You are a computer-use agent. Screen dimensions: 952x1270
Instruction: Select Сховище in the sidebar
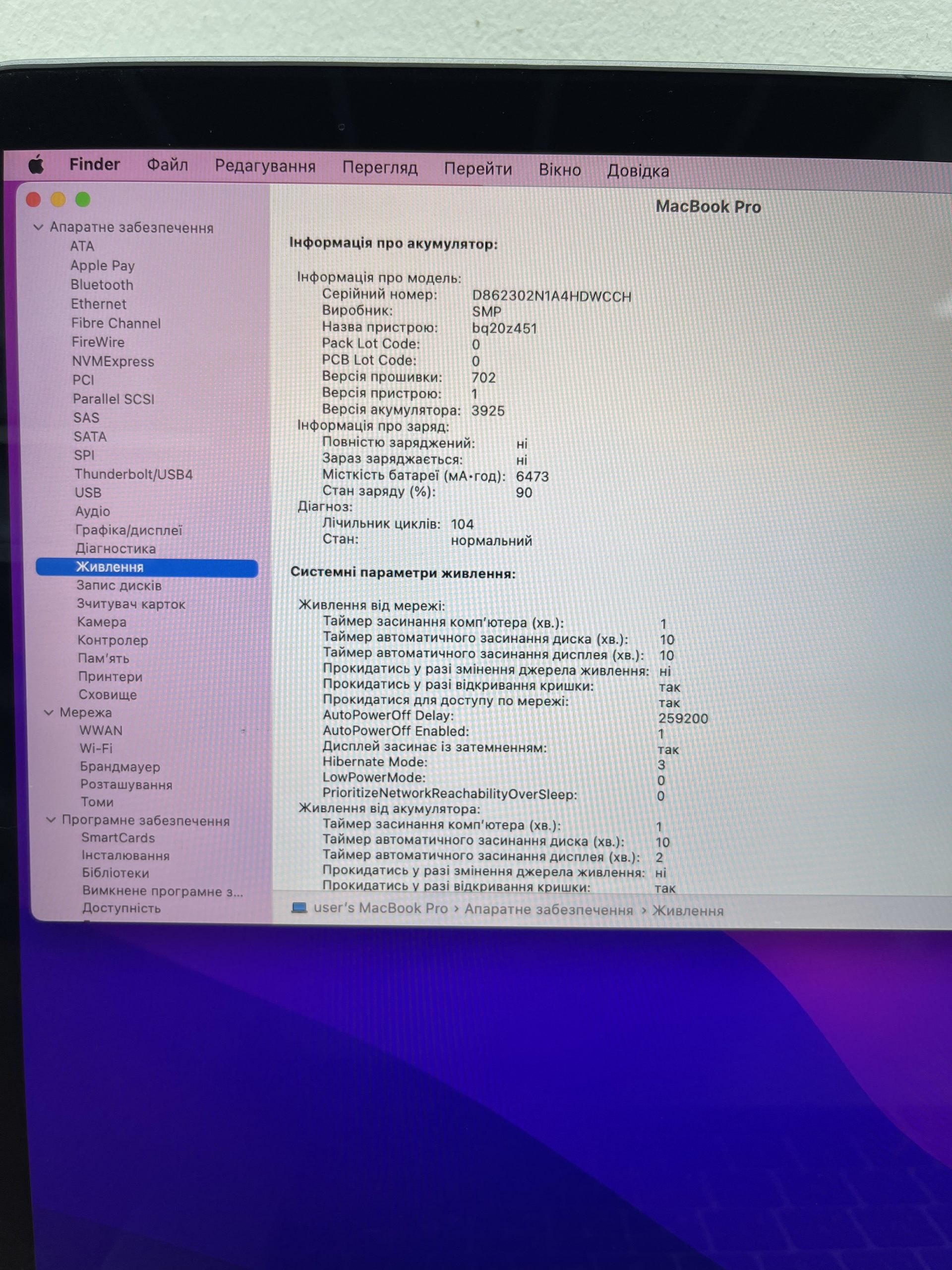click(x=108, y=695)
